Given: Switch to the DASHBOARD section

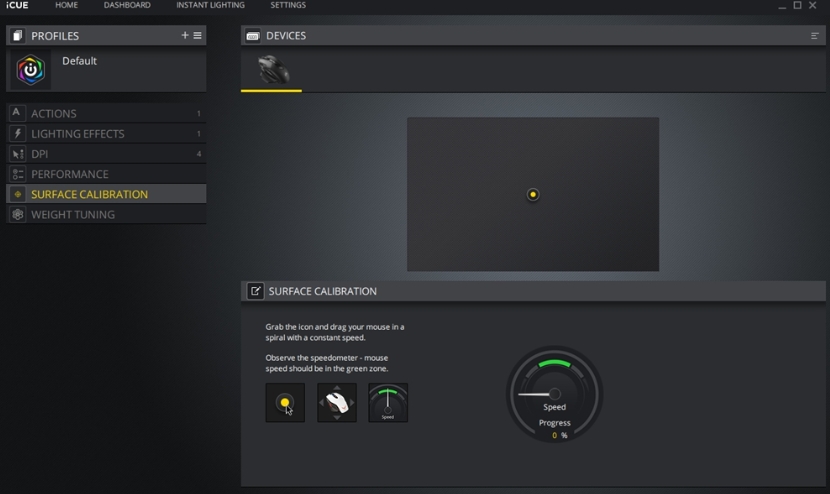Looking at the screenshot, I should [127, 5].
